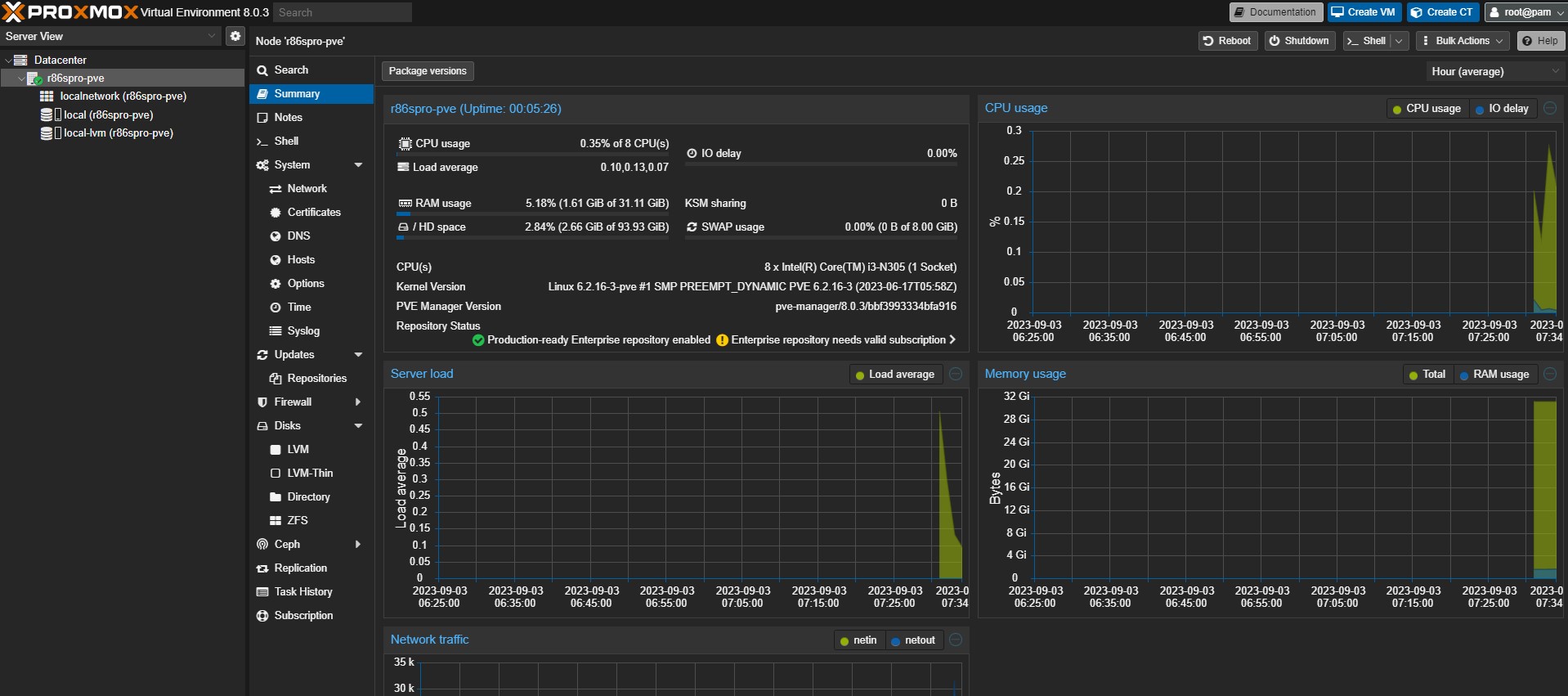1568x696 pixels.
Task: Click the Create VM button
Action: 1364,12
